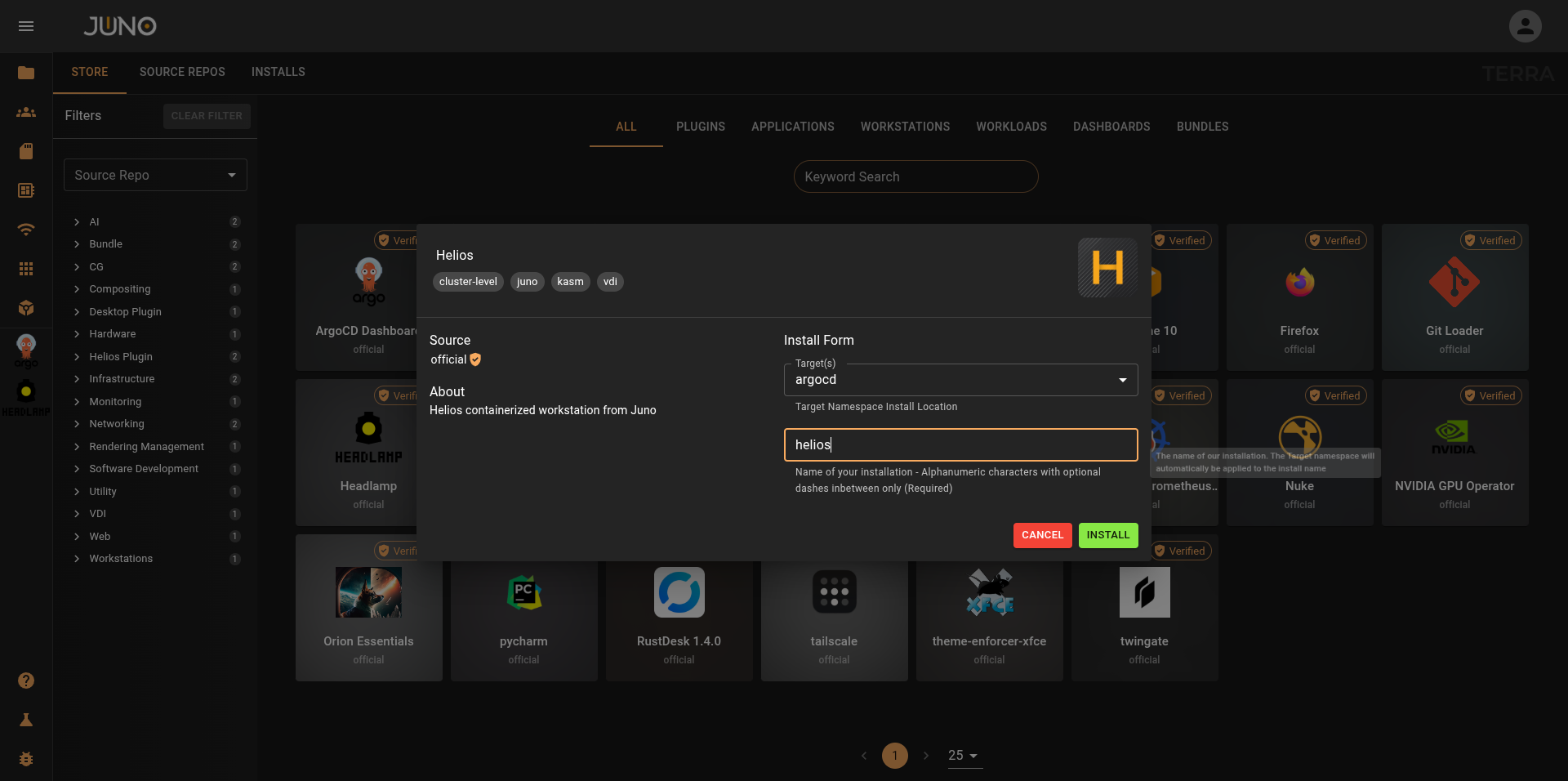1568x781 pixels.
Task: Open the help question mark icon
Action: pyautogui.click(x=26, y=681)
